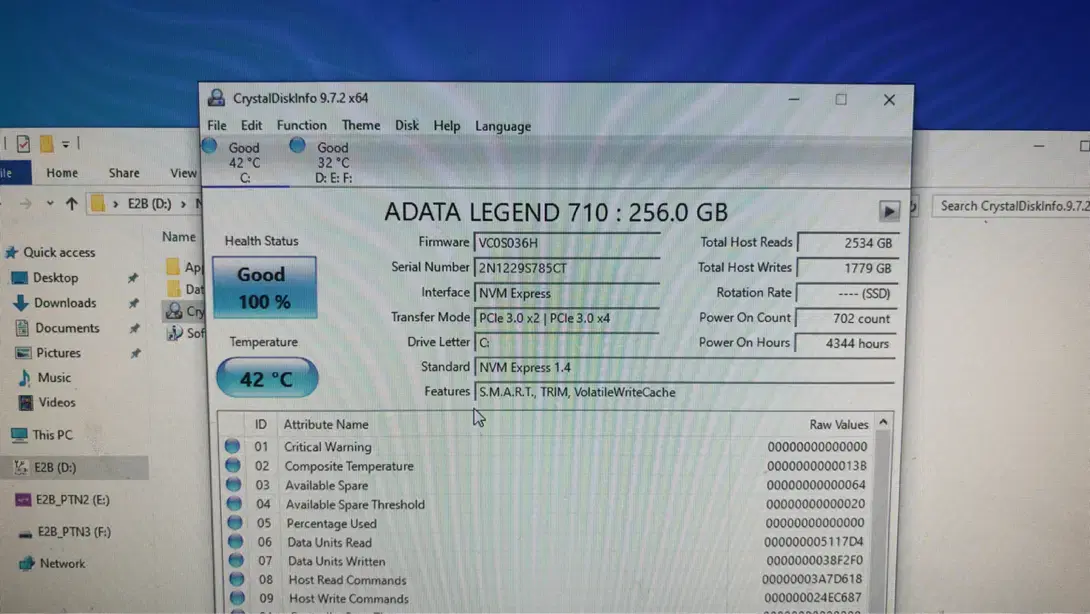This screenshot has height=614, width=1090.
Task: Select the Available Spare Threshold row
Action: coord(546,504)
